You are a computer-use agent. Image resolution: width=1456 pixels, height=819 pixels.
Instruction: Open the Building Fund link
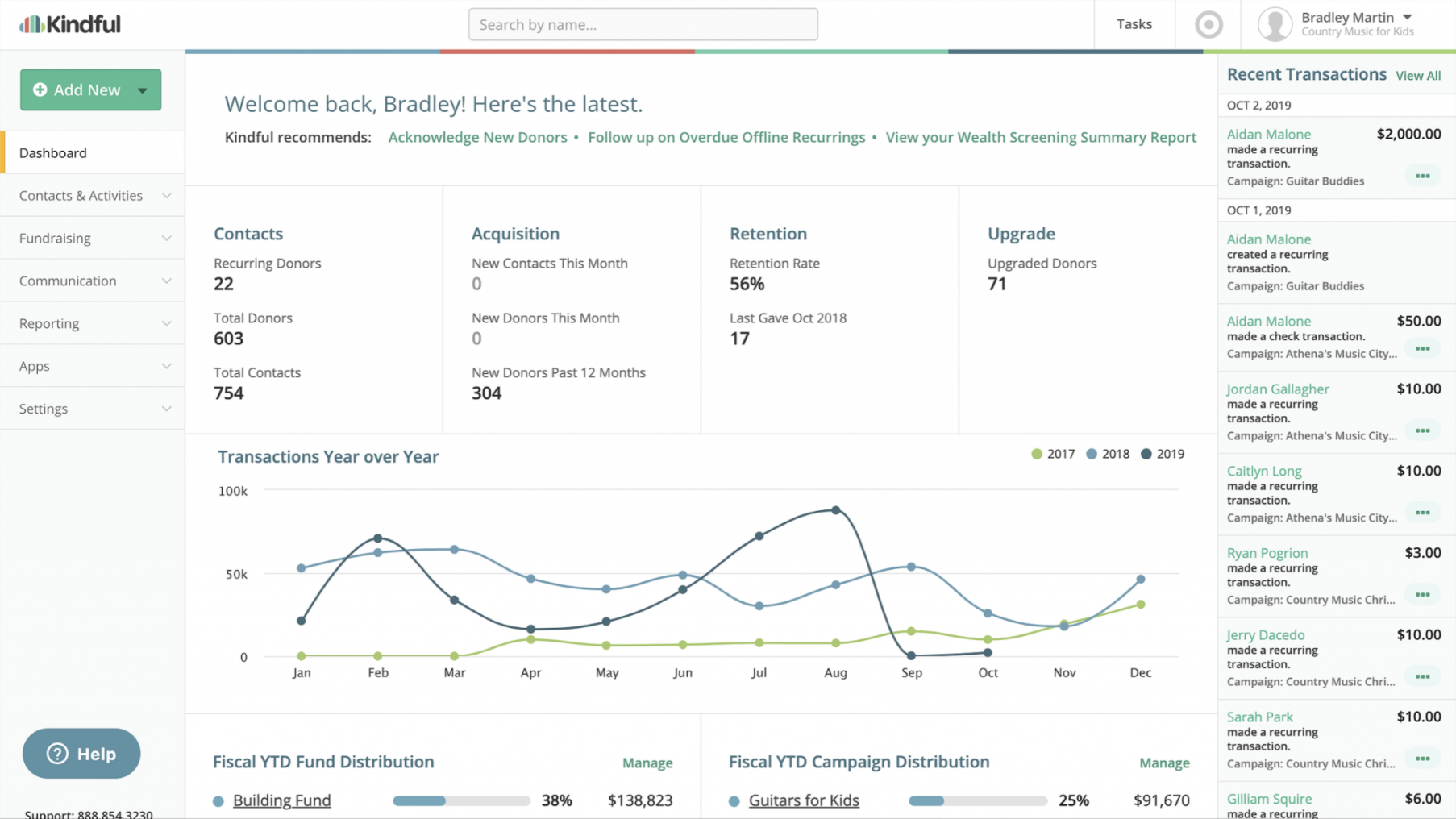[281, 800]
